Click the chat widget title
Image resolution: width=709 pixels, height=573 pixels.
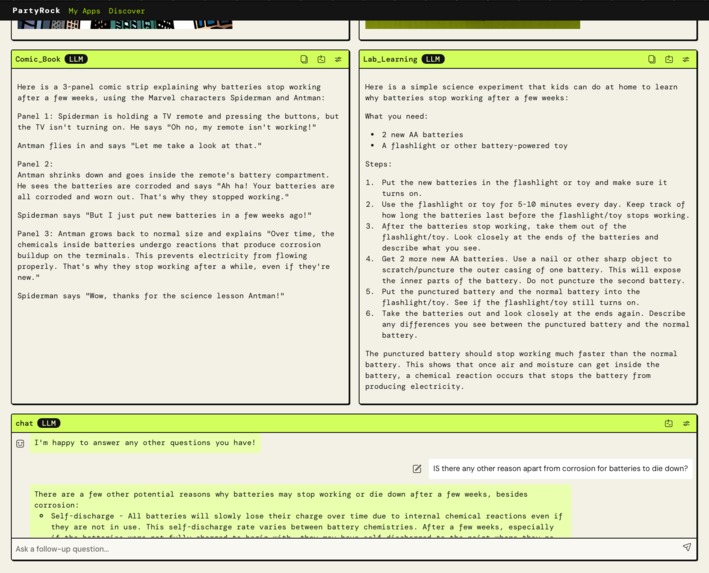tap(24, 423)
